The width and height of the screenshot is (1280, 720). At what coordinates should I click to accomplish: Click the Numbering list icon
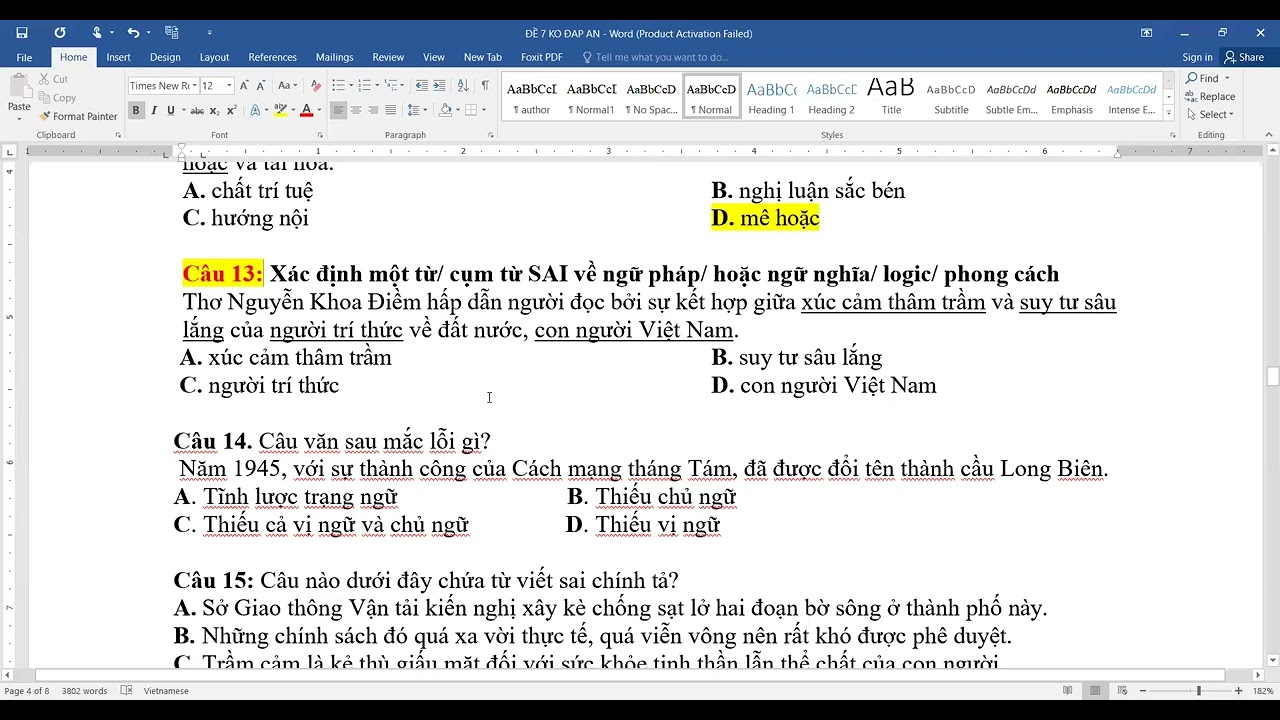364,86
